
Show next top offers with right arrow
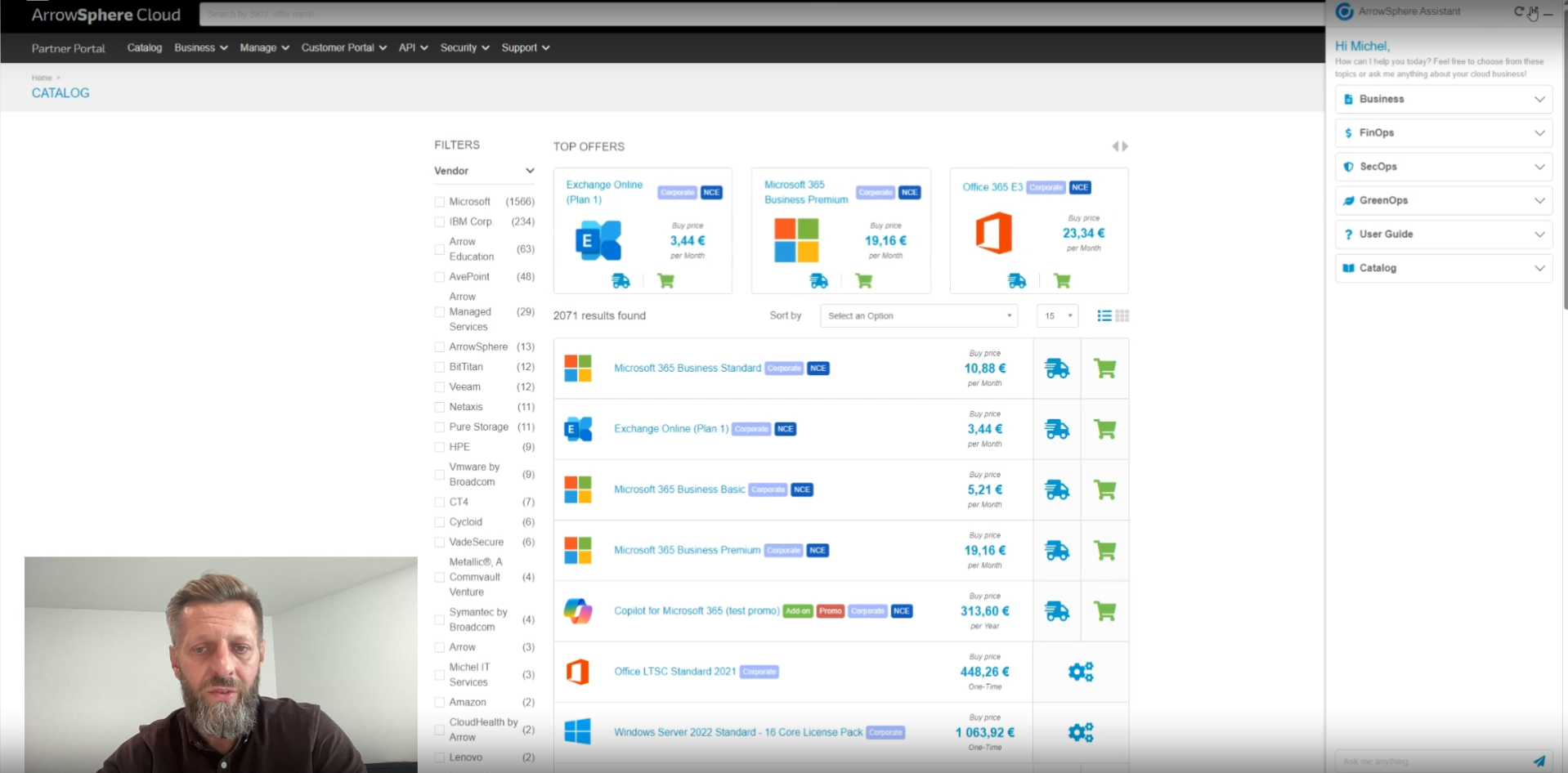[1125, 146]
